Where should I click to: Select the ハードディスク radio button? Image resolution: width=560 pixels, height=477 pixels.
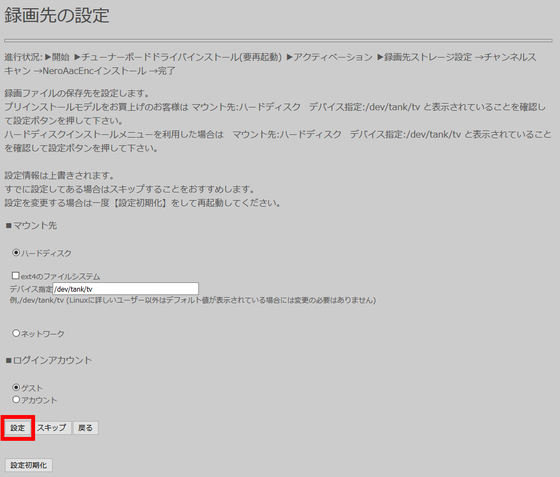pos(16,253)
